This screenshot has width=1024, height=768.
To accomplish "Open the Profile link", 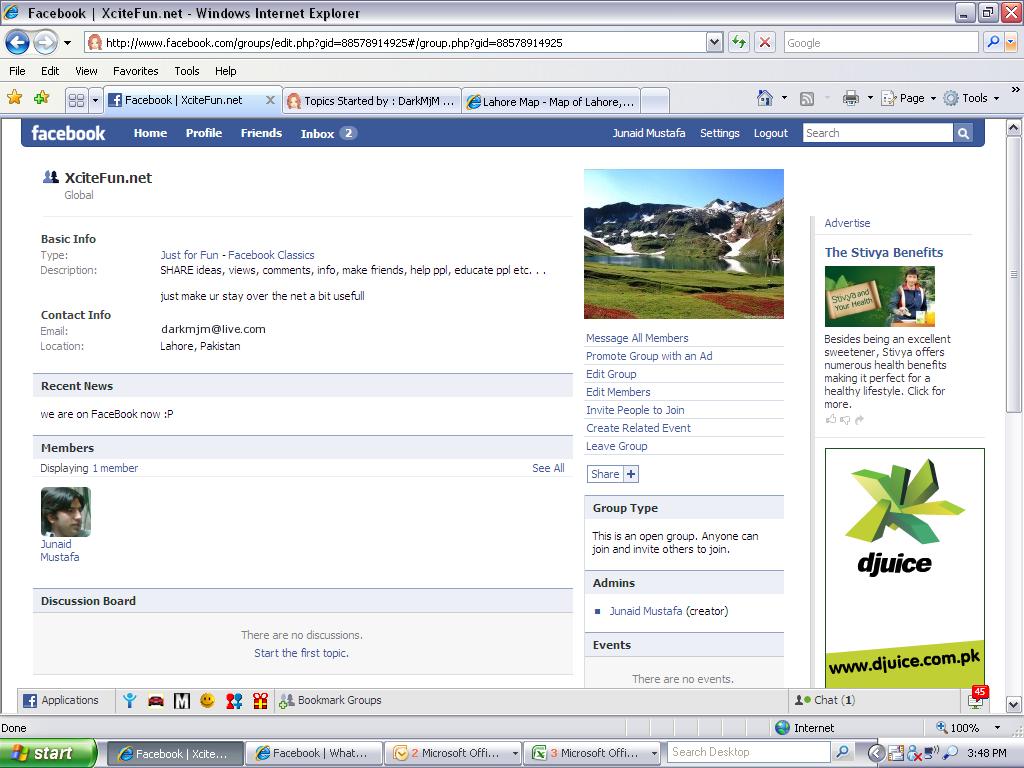I will click(x=204, y=133).
